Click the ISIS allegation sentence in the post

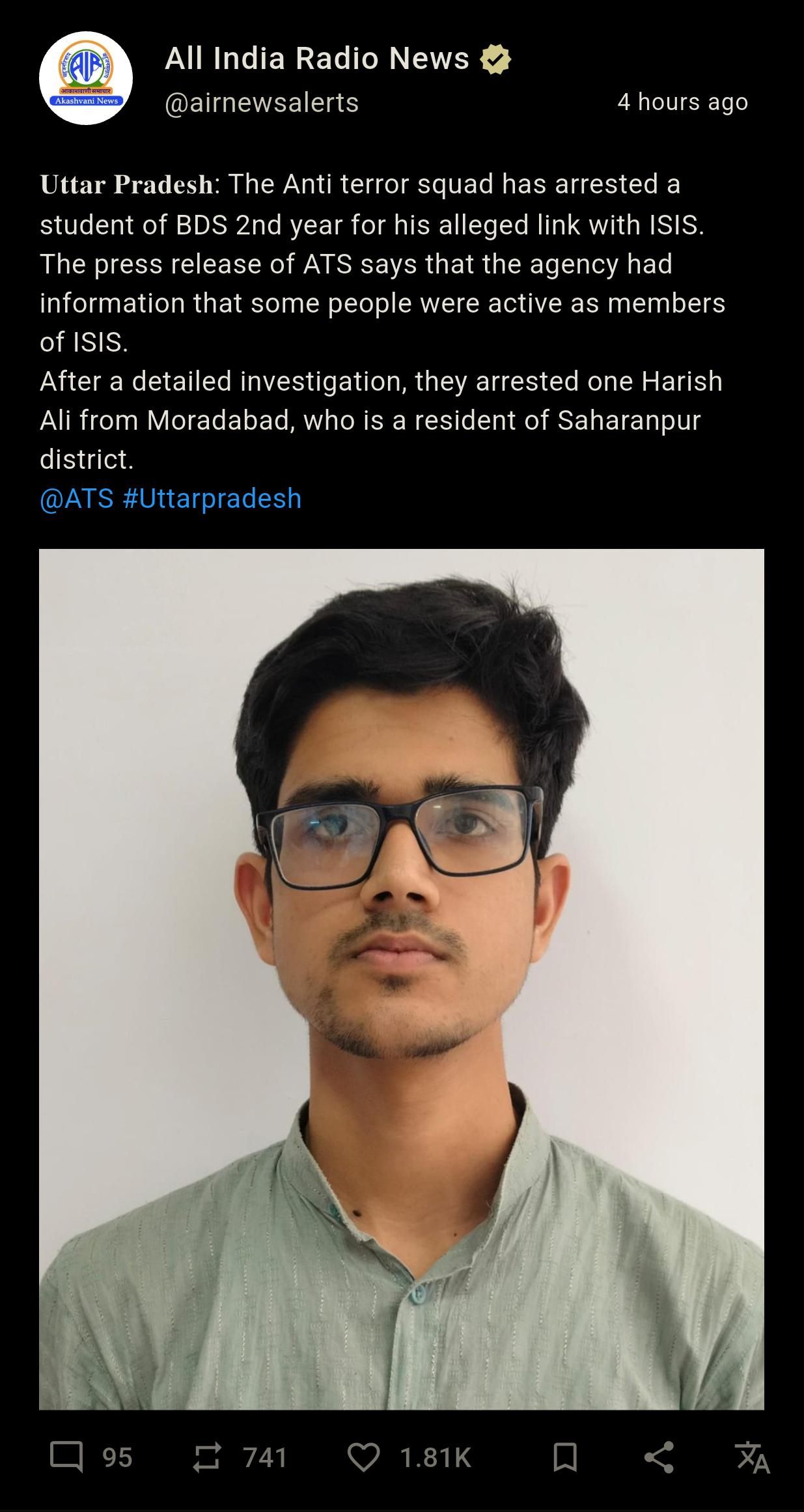372,204
